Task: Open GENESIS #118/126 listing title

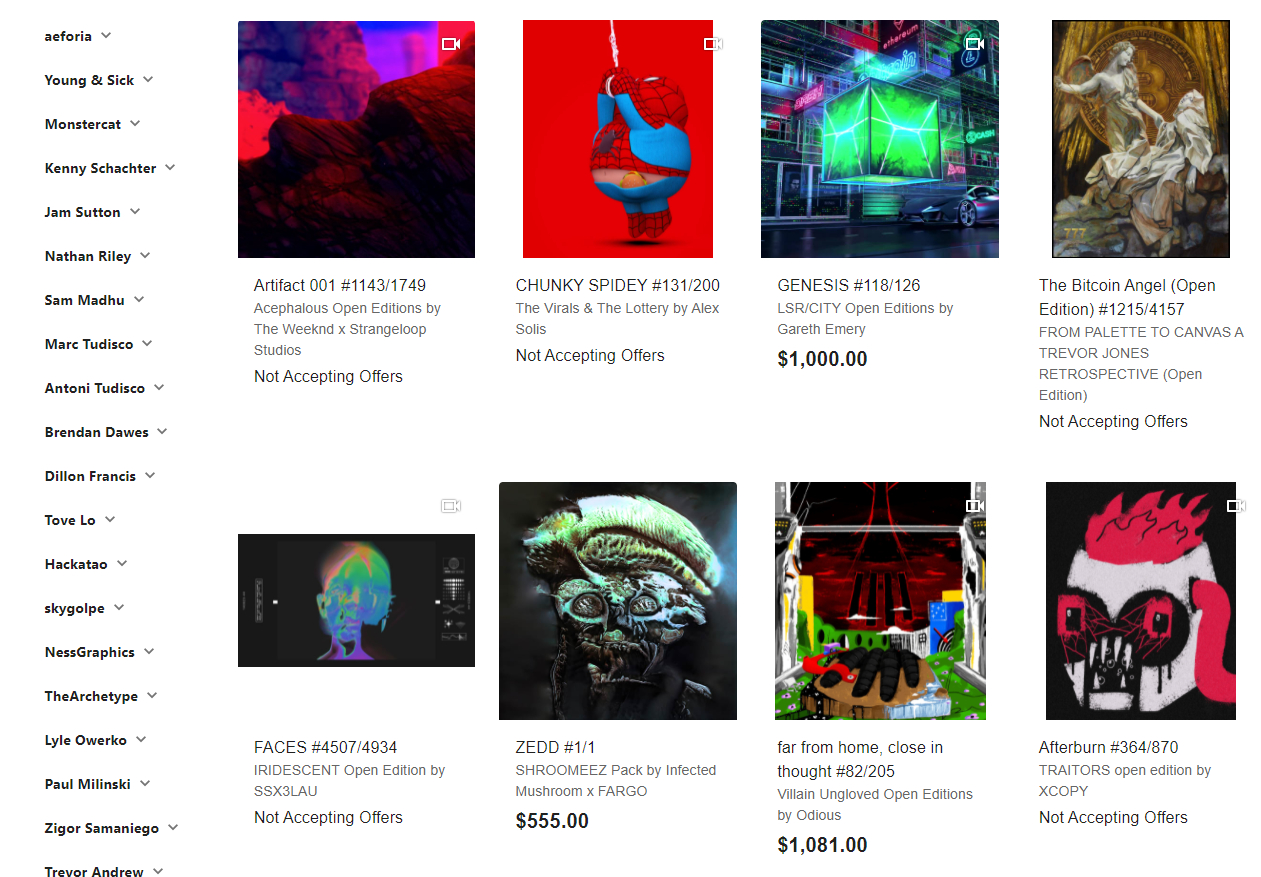Action: point(849,285)
